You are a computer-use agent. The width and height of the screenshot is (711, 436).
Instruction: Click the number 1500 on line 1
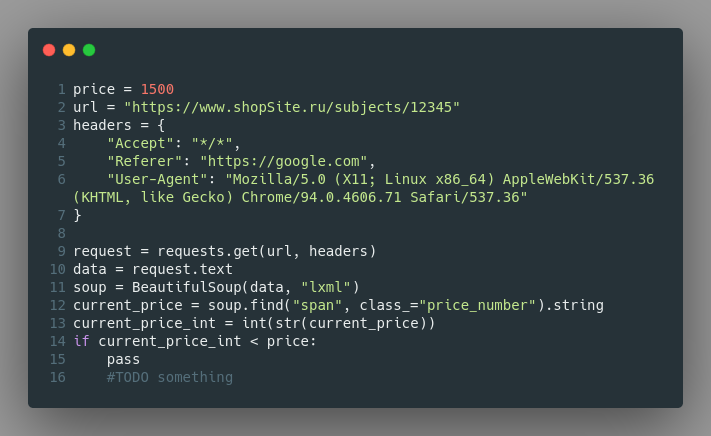157,89
